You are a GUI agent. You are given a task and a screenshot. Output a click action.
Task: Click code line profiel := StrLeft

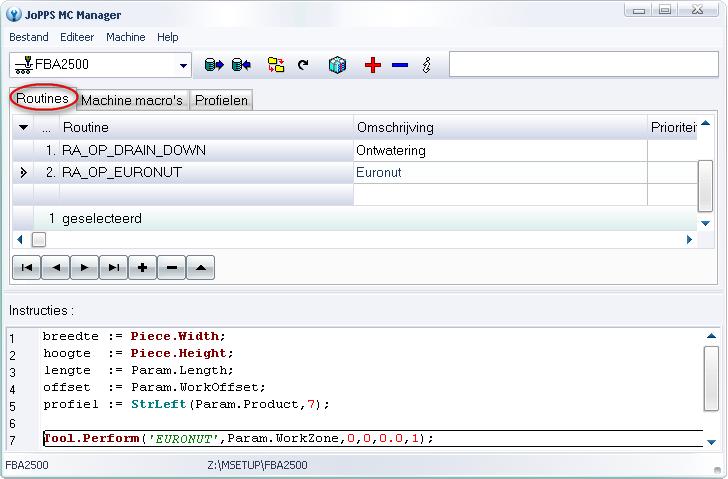tap(186, 404)
